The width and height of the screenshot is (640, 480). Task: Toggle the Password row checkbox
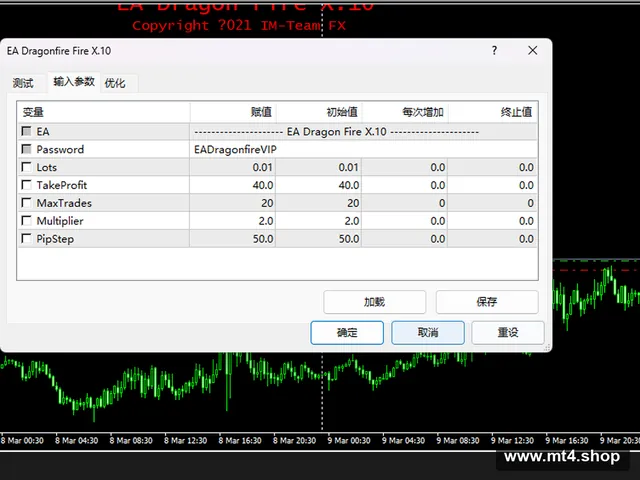[x=27, y=149]
